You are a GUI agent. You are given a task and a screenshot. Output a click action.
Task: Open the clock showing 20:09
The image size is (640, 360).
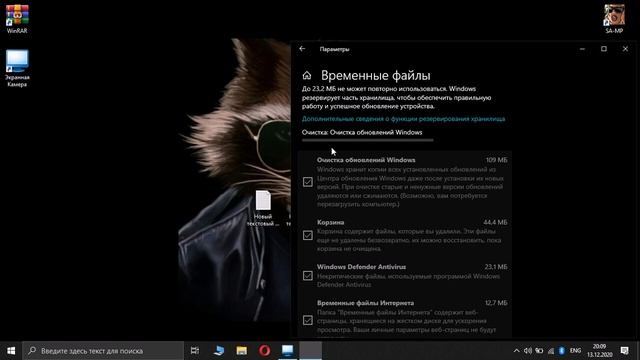pyautogui.click(x=600, y=351)
